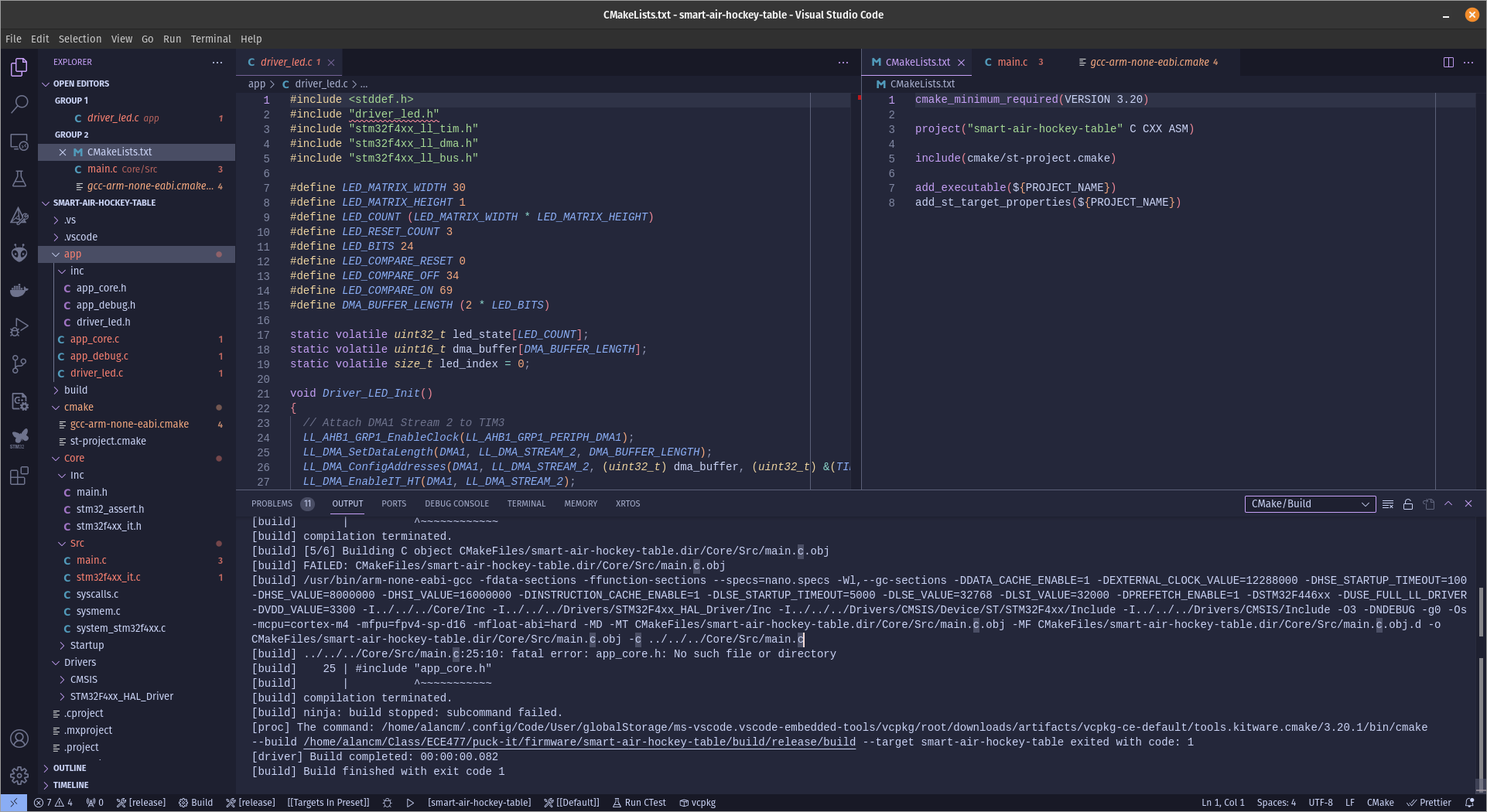Click Prettier formatter status item

pos(1429,803)
